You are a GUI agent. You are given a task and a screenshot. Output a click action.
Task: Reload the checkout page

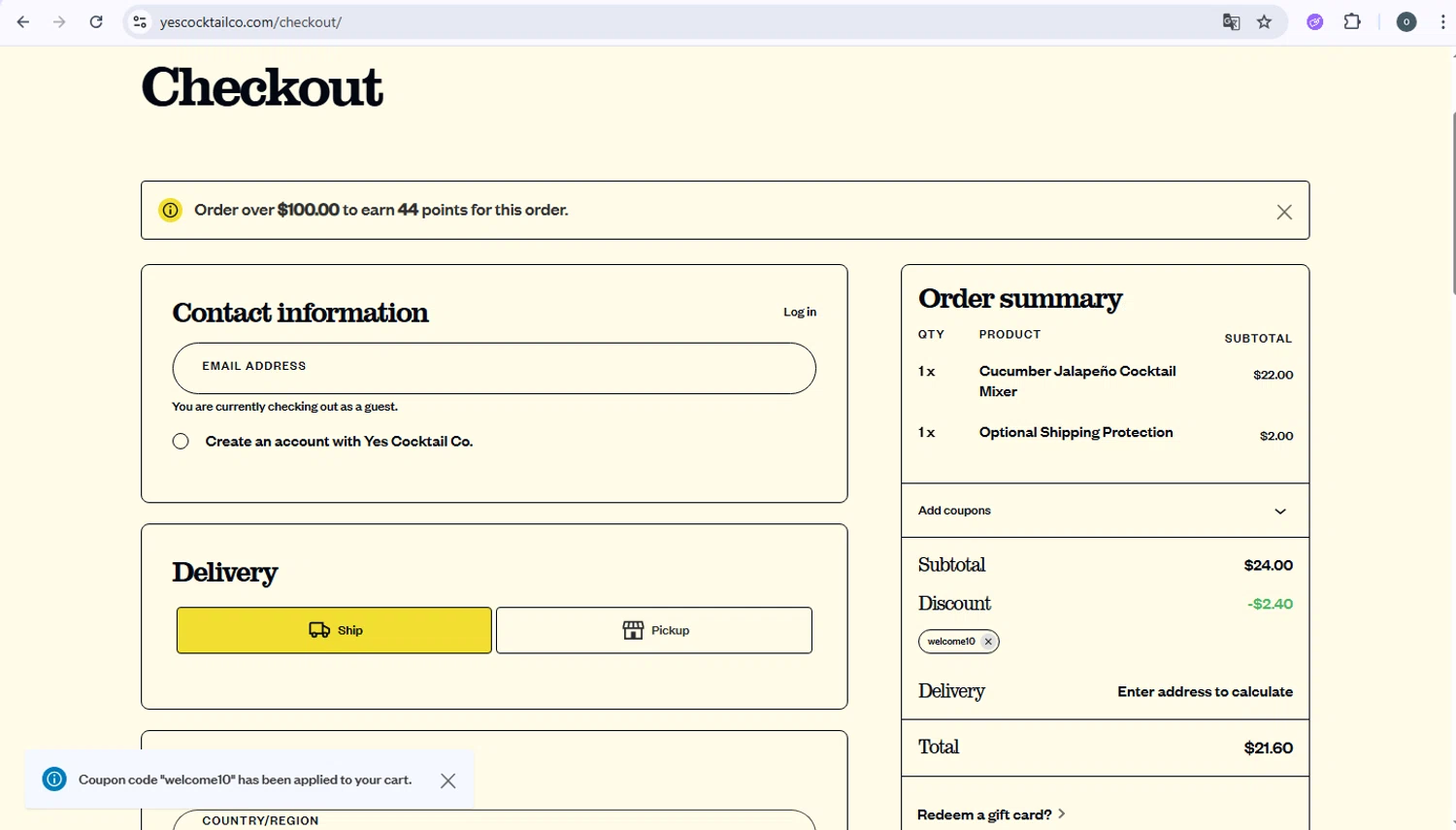click(96, 21)
